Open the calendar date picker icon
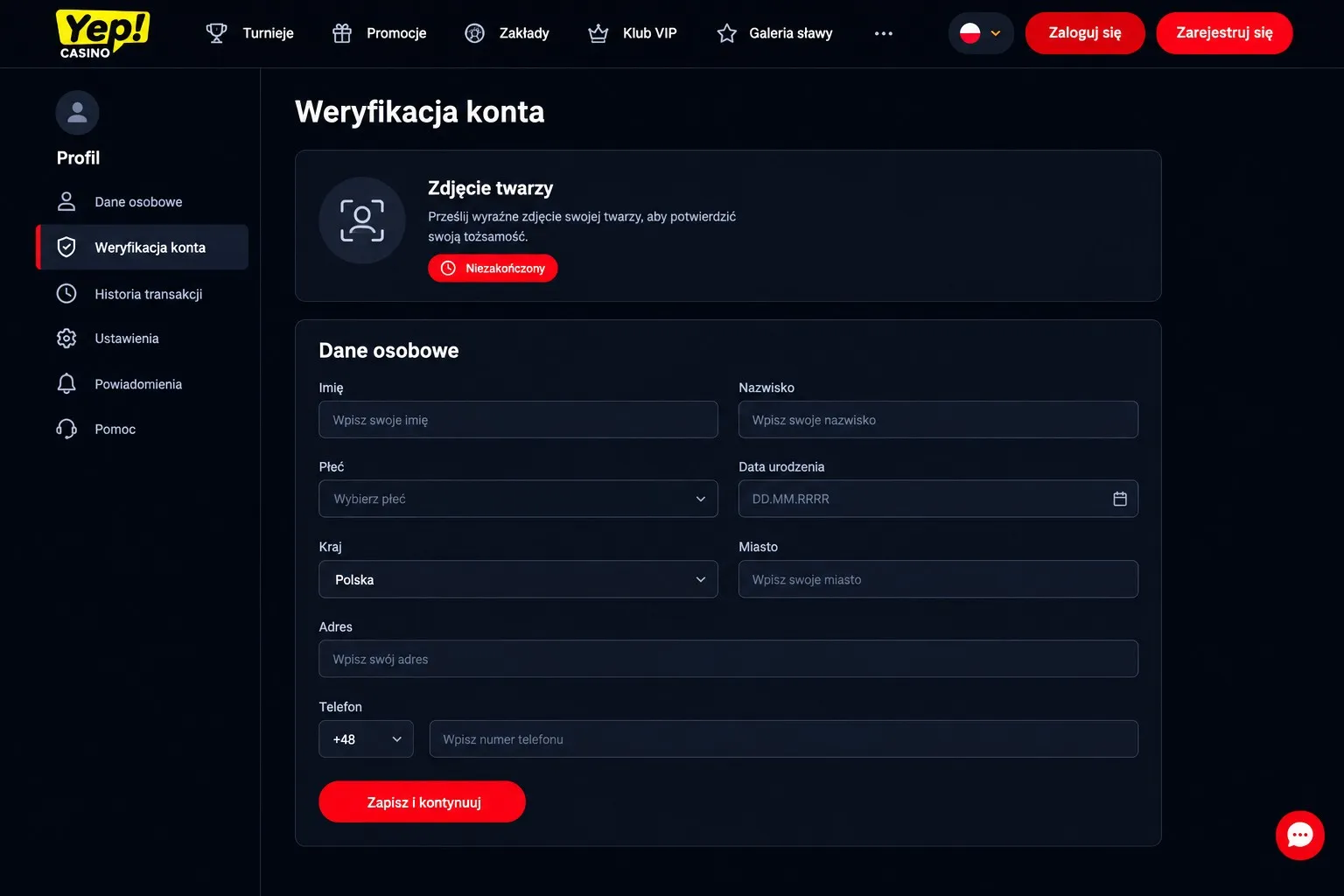Image resolution: width=1344 pixels, height=896 pixels. tap(1120, 499)
